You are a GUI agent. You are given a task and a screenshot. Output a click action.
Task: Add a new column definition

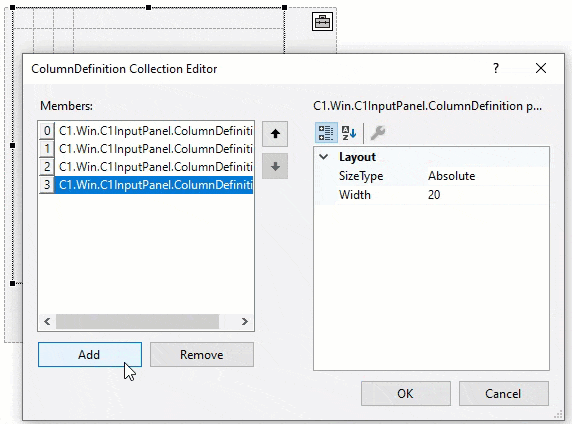[90, 354]
